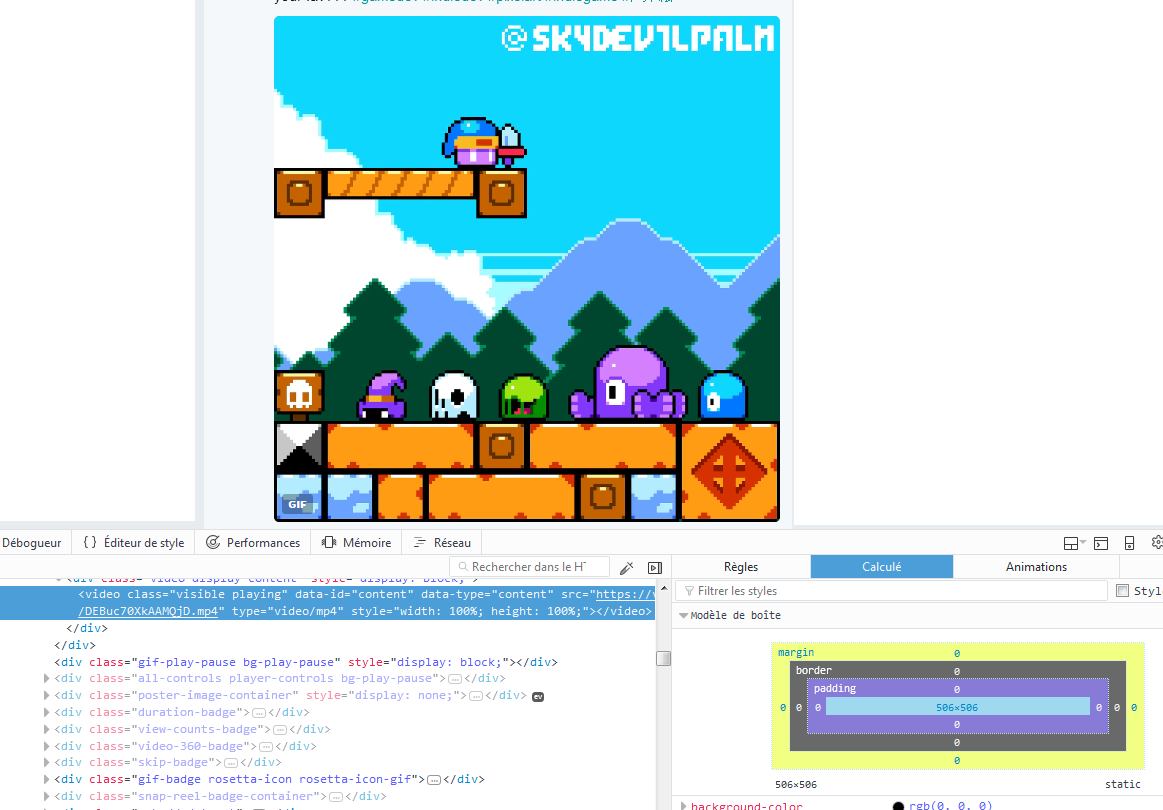Toggle the split console panel icon
The width and height of the screenshot is (1163, 810).
pyautogui.click(x=1101, y=544)
